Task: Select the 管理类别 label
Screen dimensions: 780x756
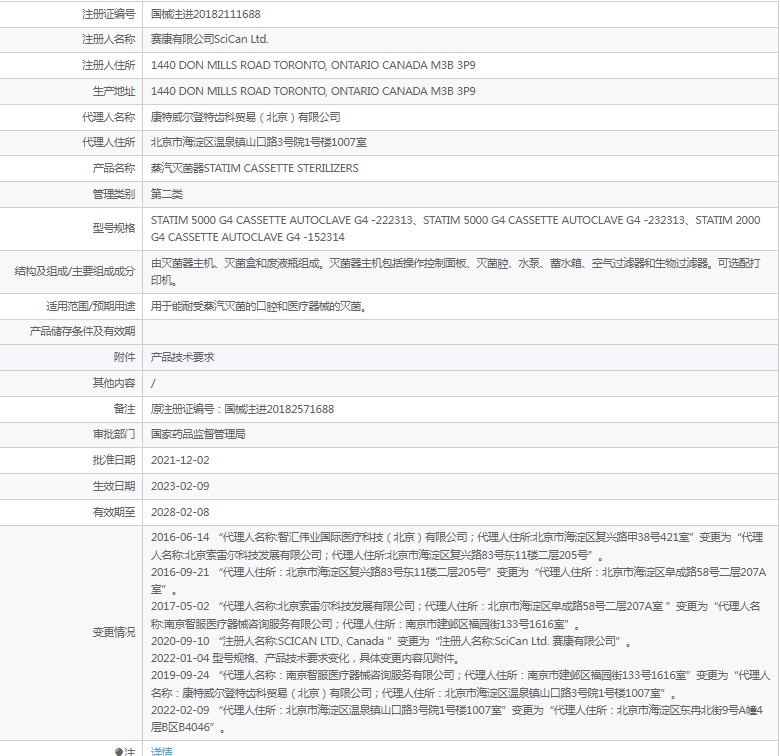Action: point(113,194)
